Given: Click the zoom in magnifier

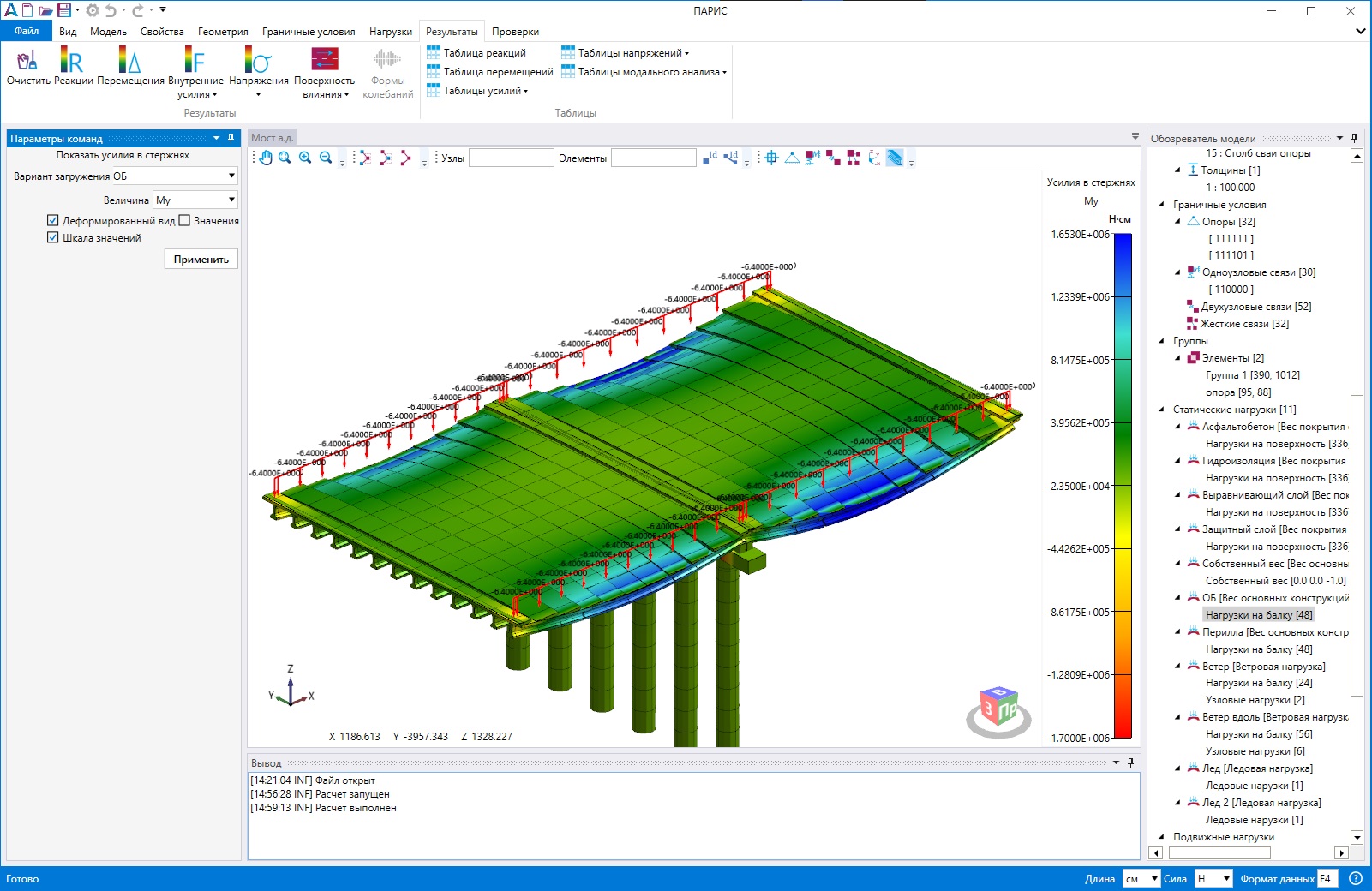Looking at the screenshot, I should 305,158.
